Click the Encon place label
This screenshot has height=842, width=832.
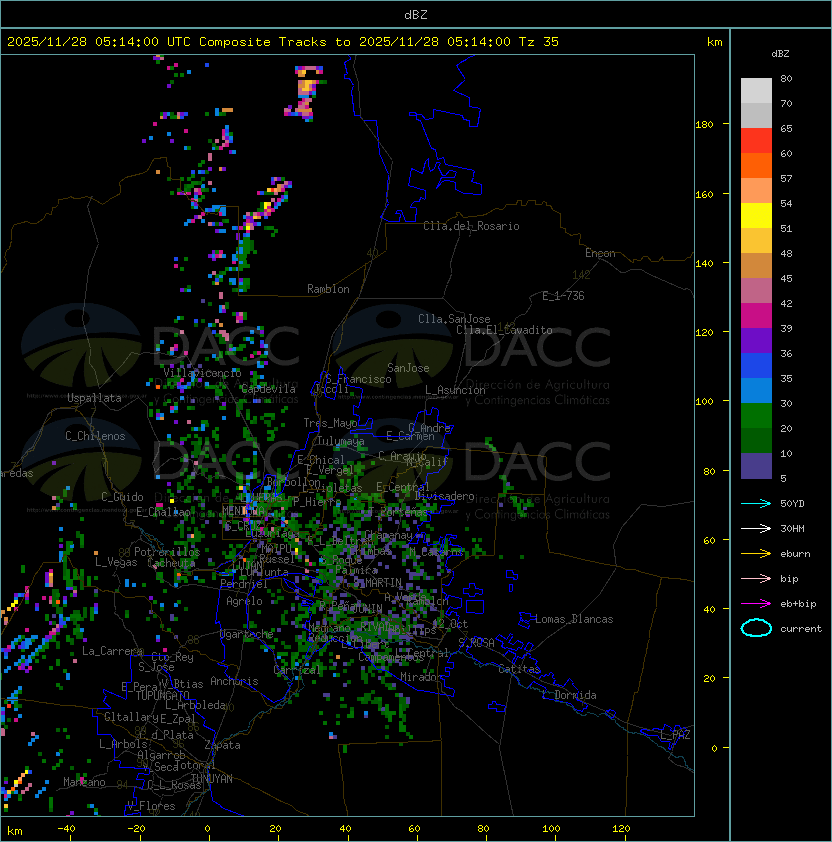[x=600, y=253]
